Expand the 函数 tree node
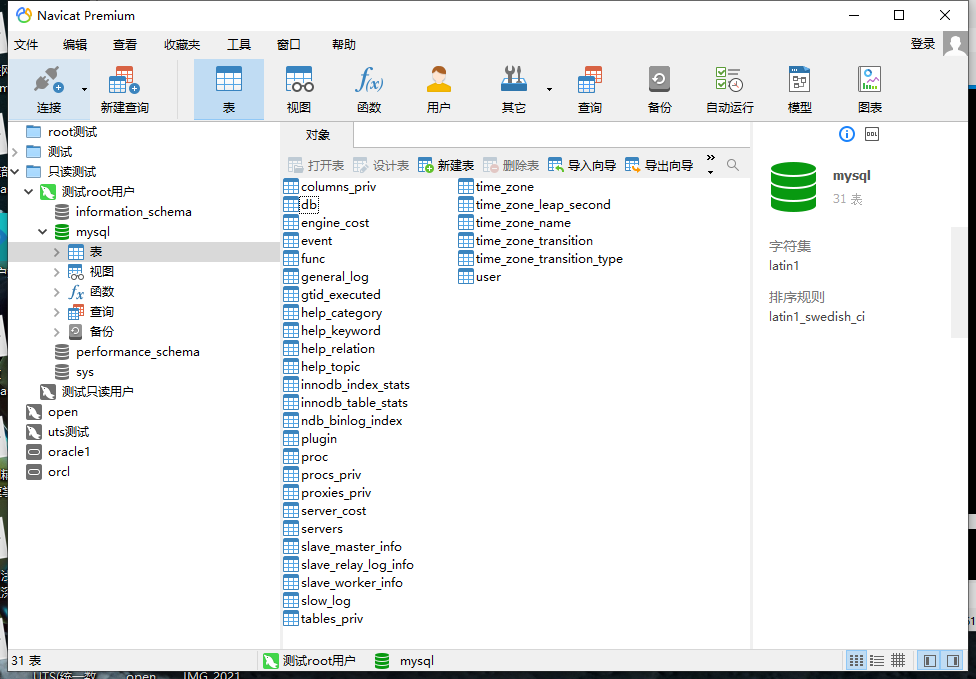Image resolution: width=976 pixels, height=679 pixels. [x=57, y=292]
